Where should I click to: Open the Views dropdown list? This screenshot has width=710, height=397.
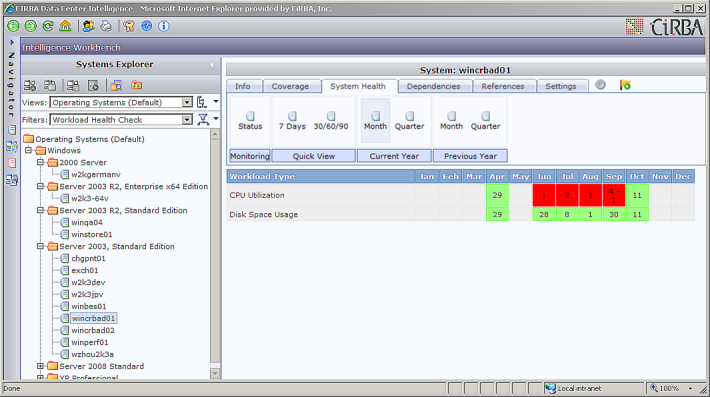[187, 103]
